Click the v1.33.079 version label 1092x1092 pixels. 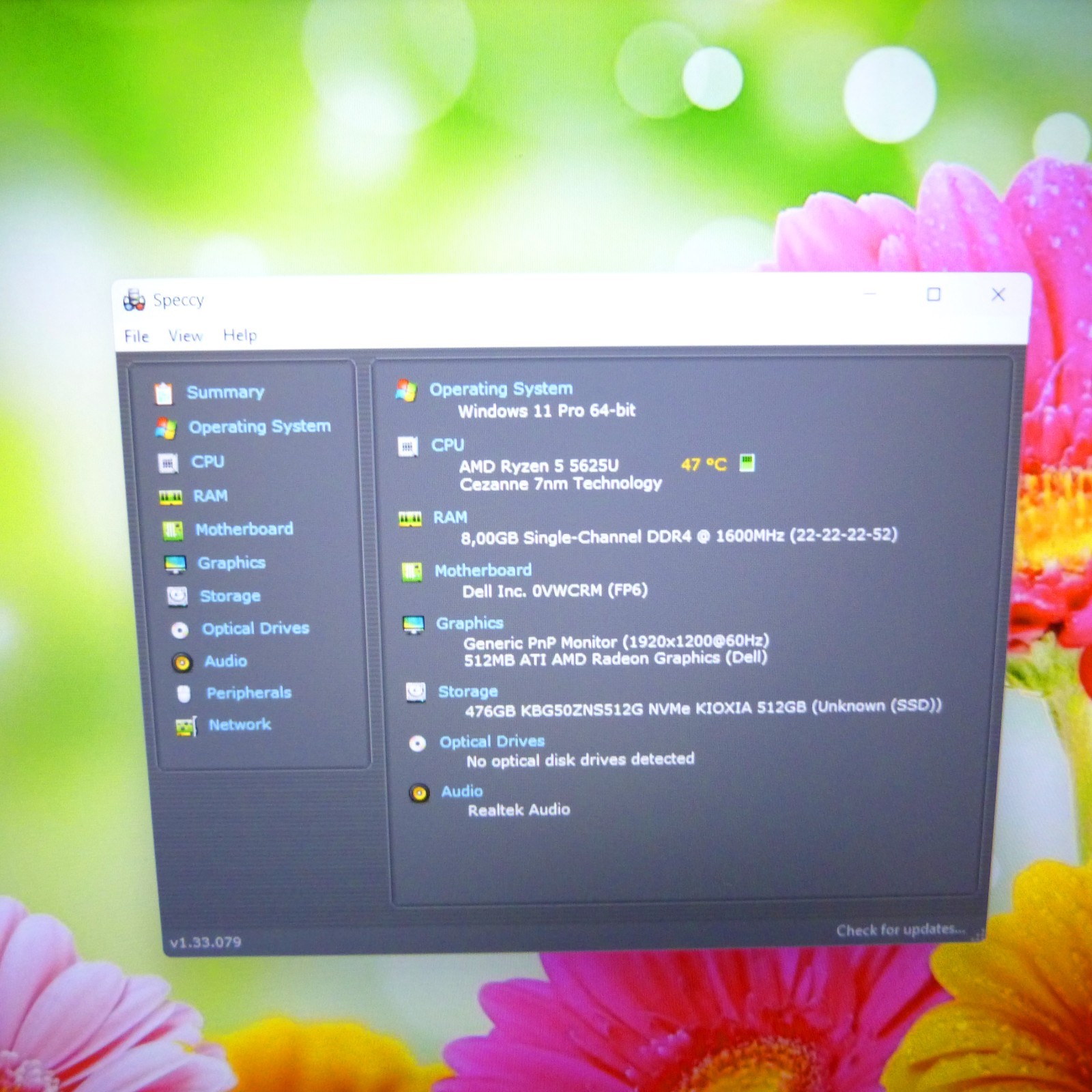pyautogui.click(x=205, y=943)
